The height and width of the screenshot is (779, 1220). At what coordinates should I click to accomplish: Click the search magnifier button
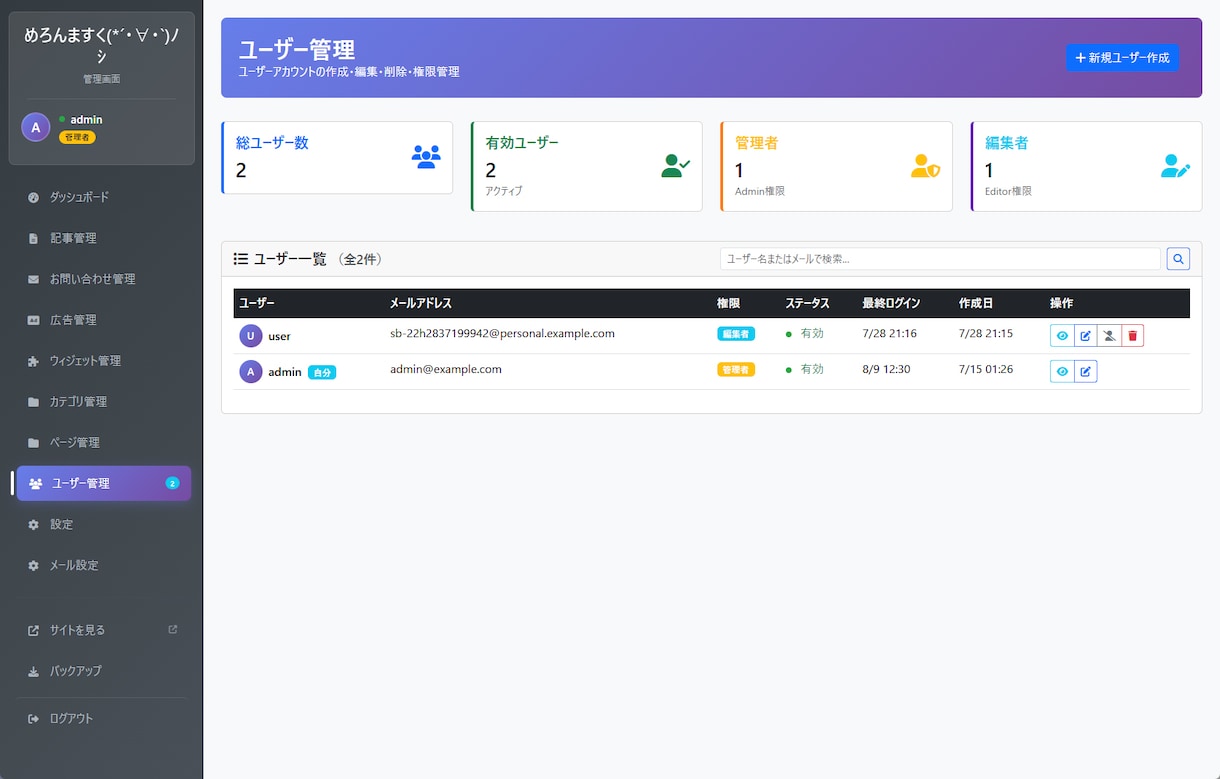tap(1179, 259)
